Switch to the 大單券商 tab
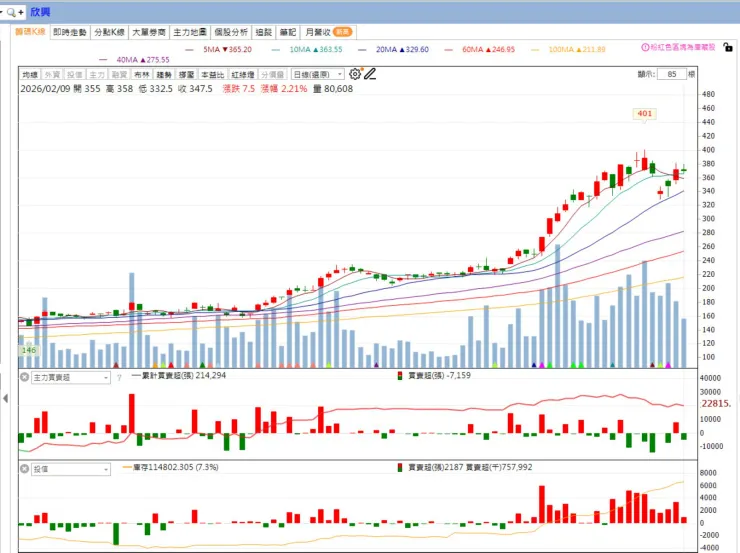This screenshot has width=740, height=553. [x=149, y=32]
